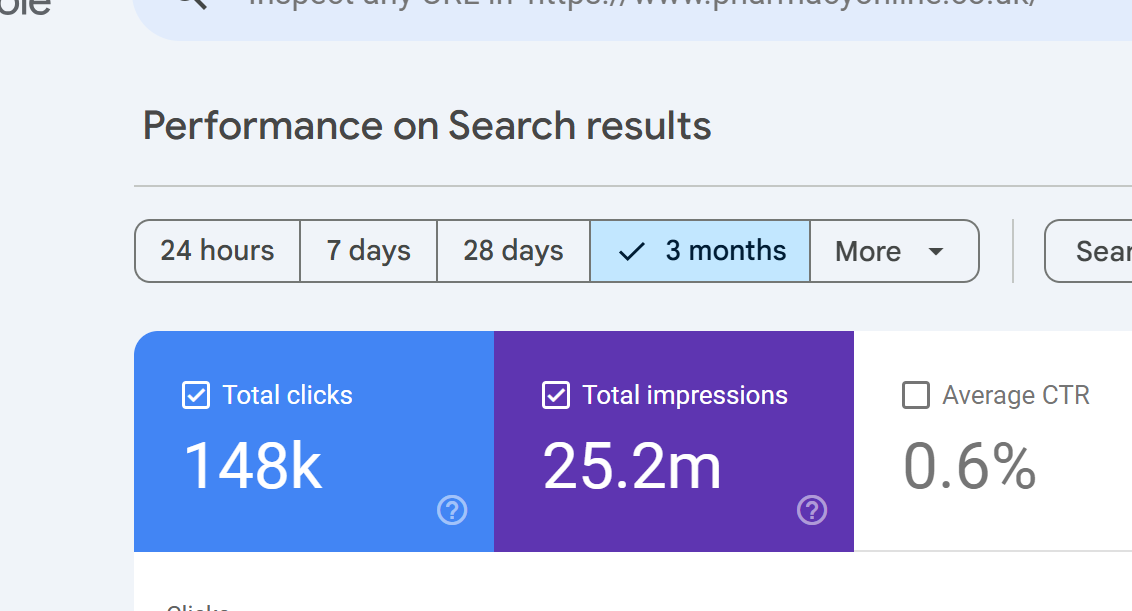
Task: Click the Performance on Search results heading
Action: pos(427,126)
